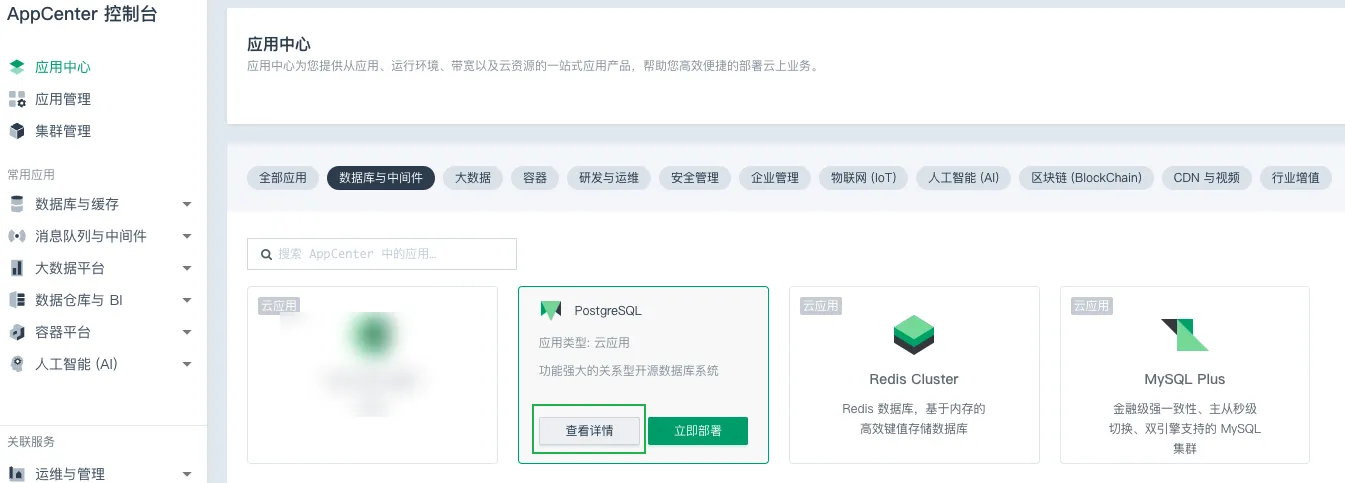1345x483 pixels.
Task: Expand the 数据库与缓存 dropdown arrow
Action: (187, 204)
